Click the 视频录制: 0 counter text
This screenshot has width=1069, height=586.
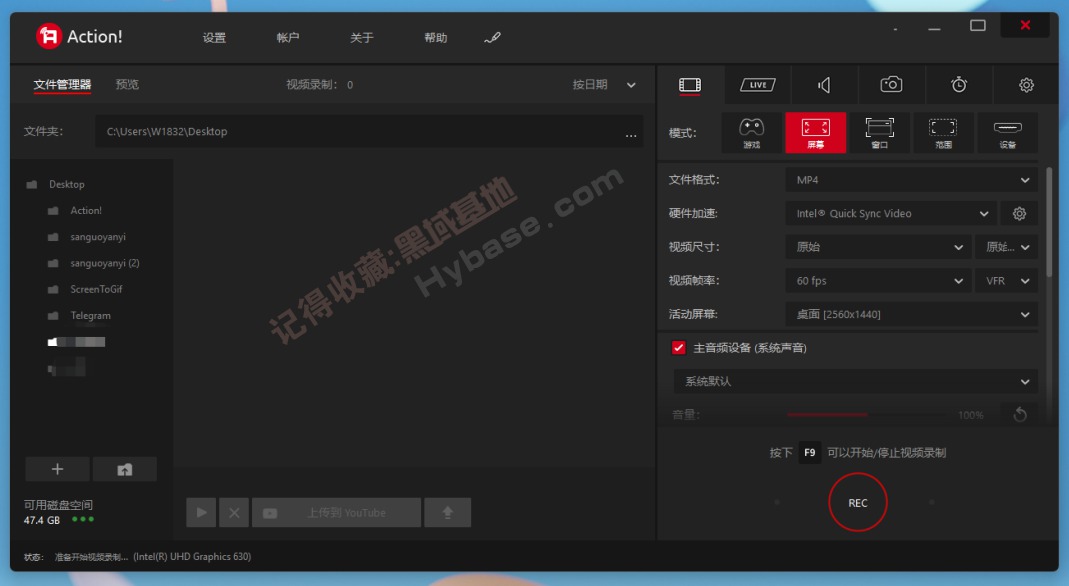[x=319, y=84]
